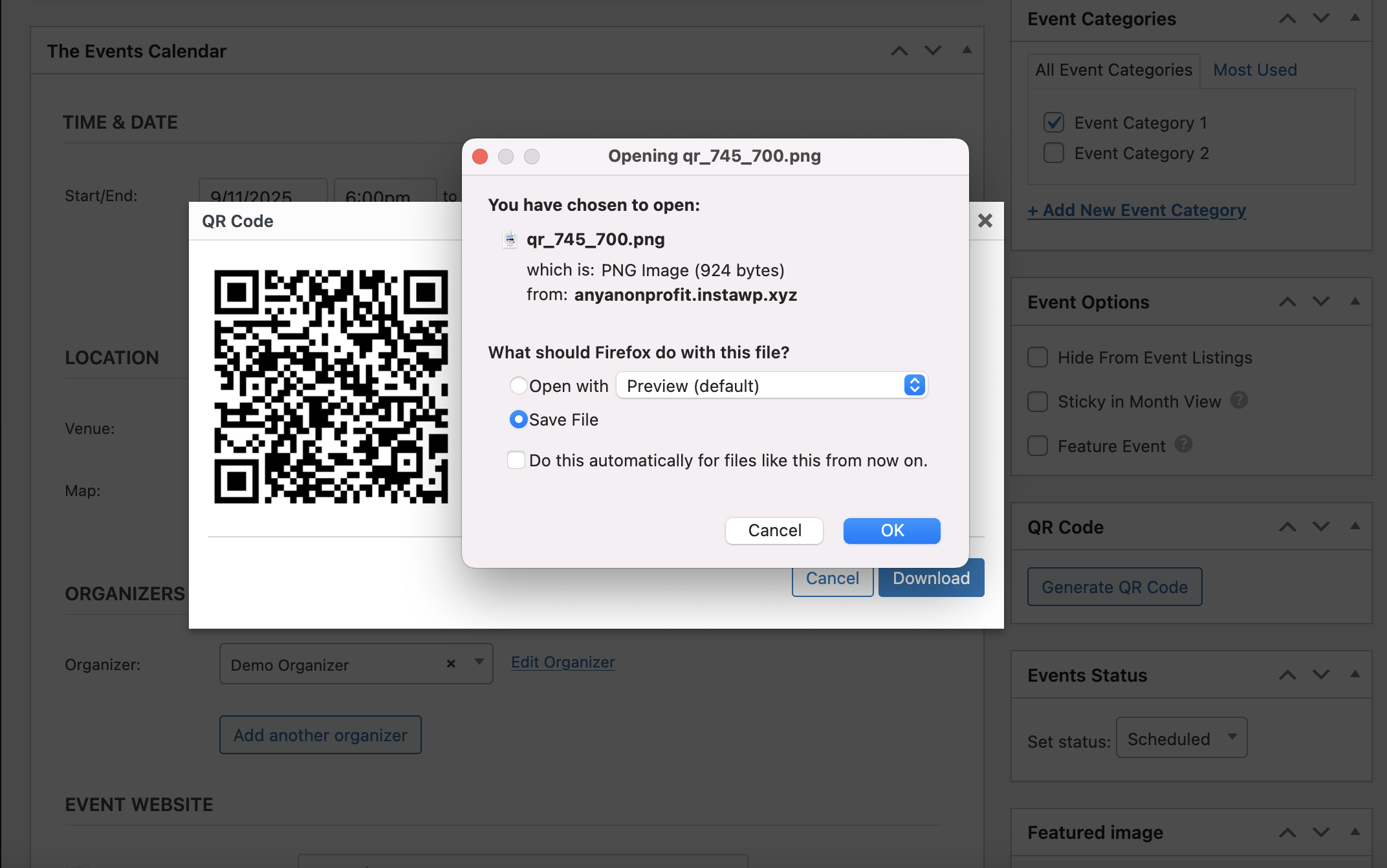Open the Preview (default) application dropdown
This screenshot has height=868, width=1387.
pos(772,385)
